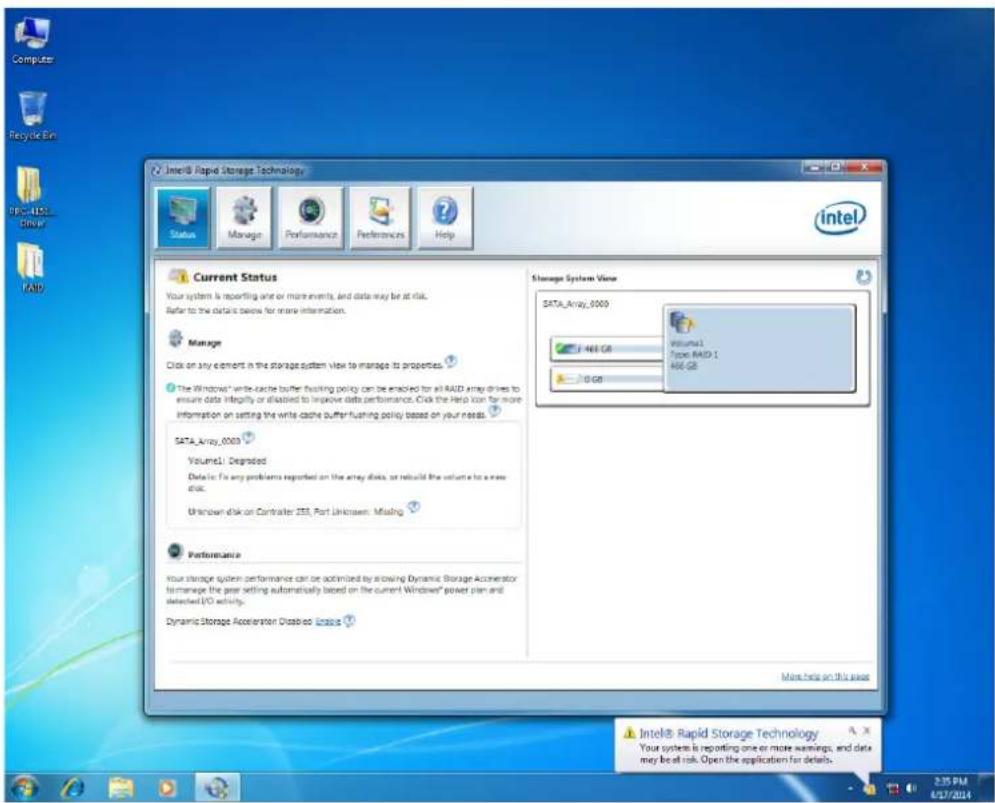Click the Enable Dynamic Storage Accelerator link

point(328,621)
